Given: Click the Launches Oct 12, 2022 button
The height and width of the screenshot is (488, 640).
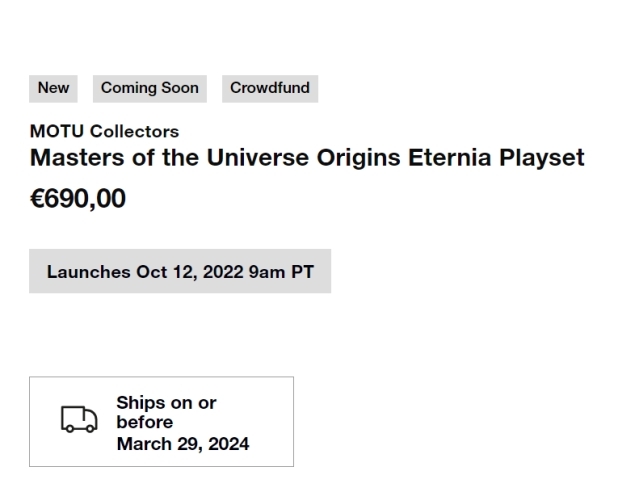Looking at the screenshot, I should pyautogui.click(x=180, y=271).
